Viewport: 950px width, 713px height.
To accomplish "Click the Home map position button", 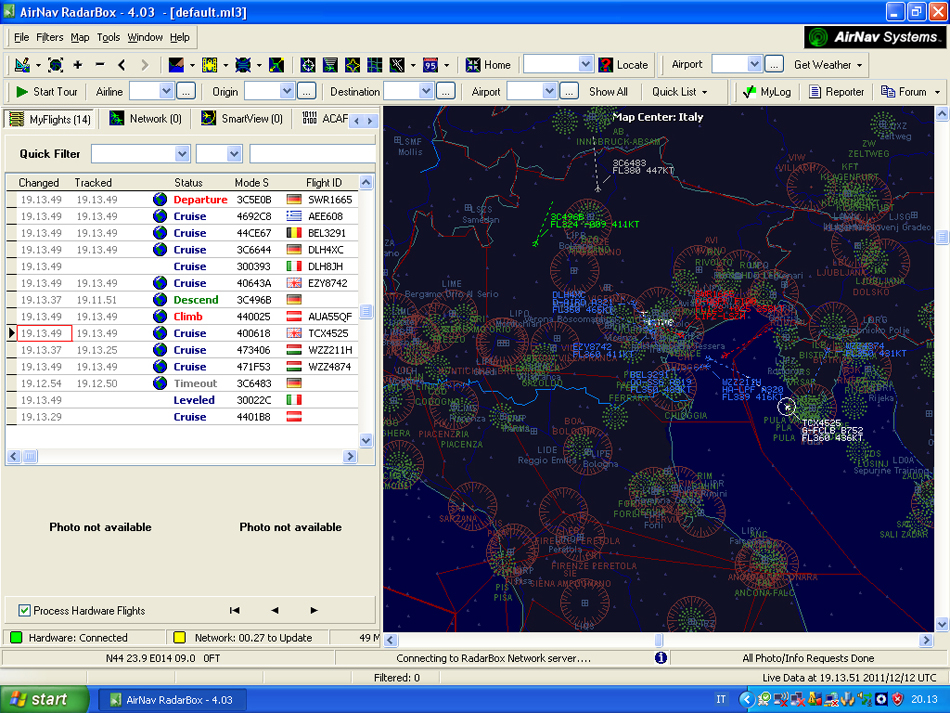I will (488, 65).
